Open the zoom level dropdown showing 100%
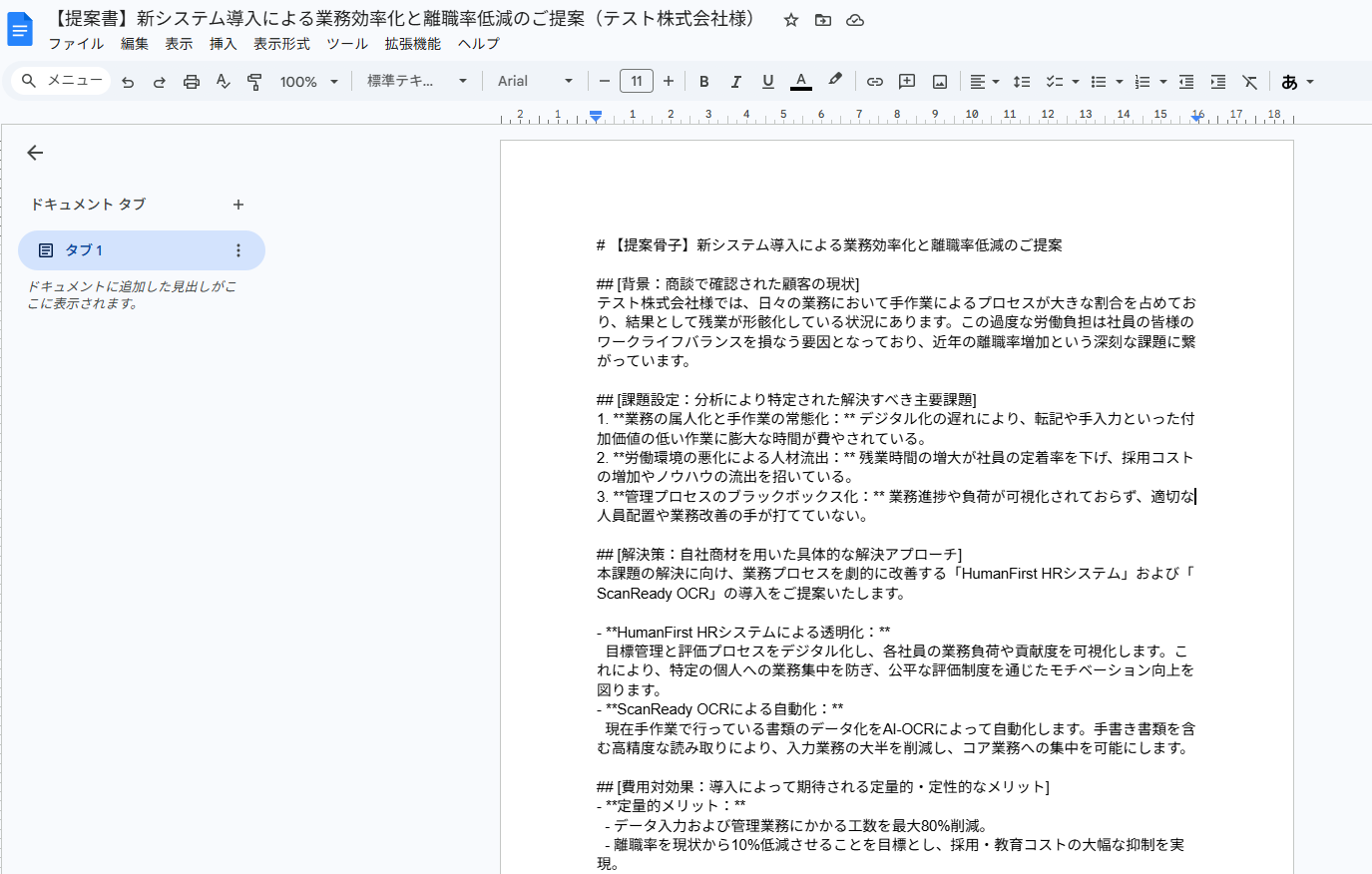 point(309,82)
